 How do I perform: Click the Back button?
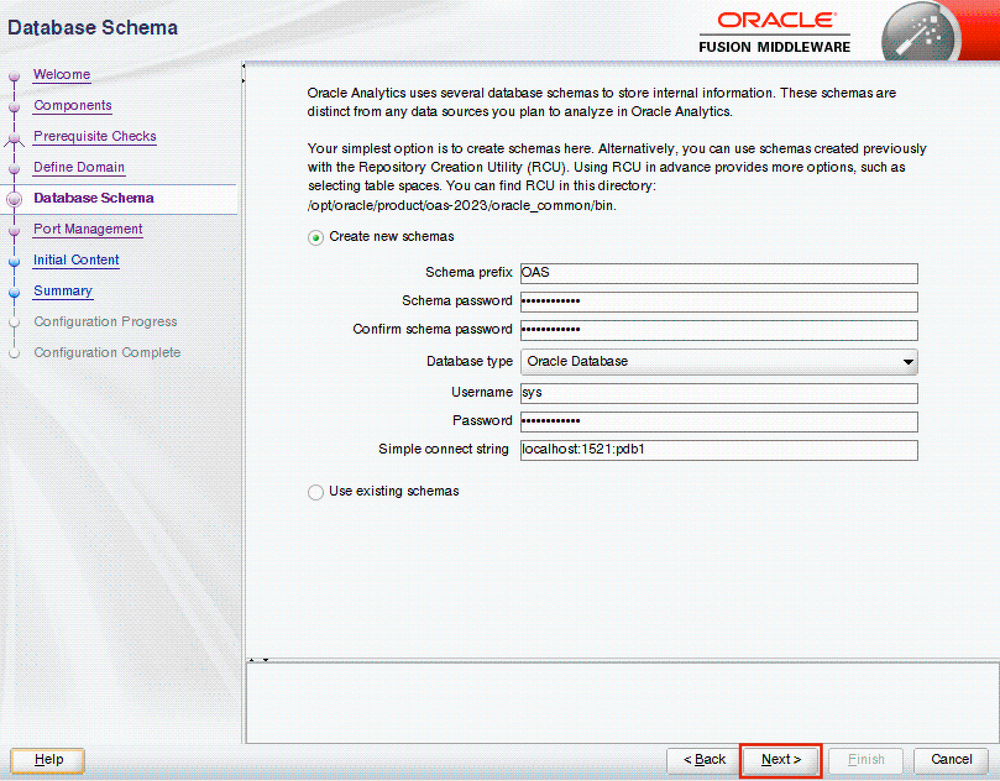703,760
